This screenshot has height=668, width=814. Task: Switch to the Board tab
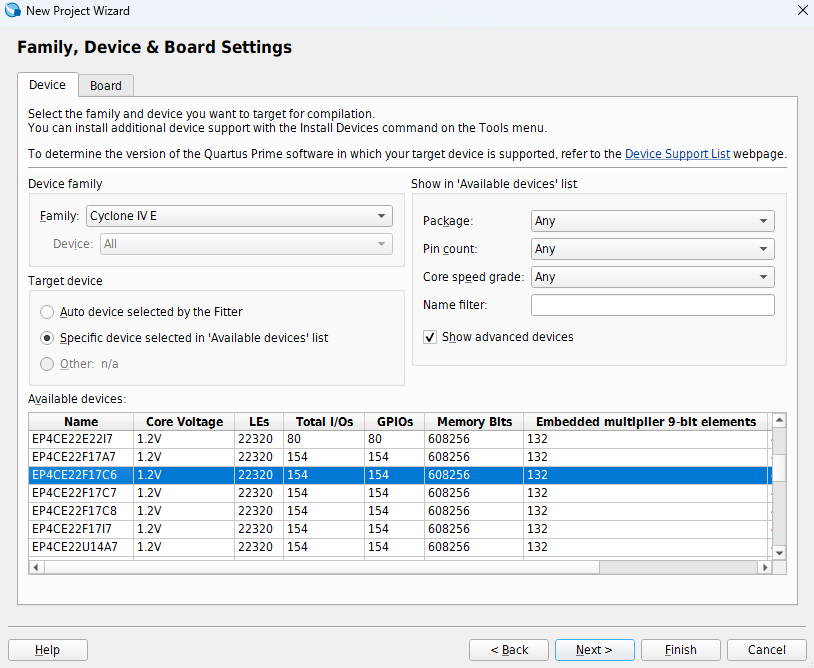coord(106,86)
